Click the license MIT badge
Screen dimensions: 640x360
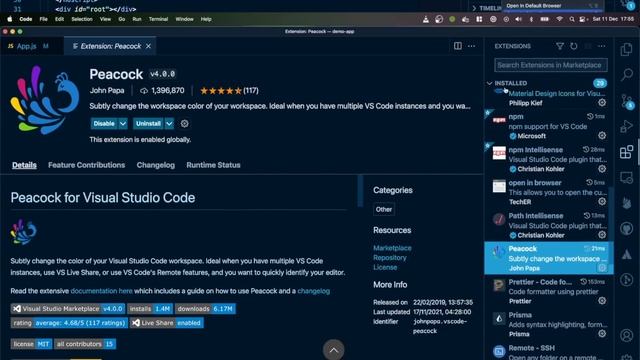[31, 344]
